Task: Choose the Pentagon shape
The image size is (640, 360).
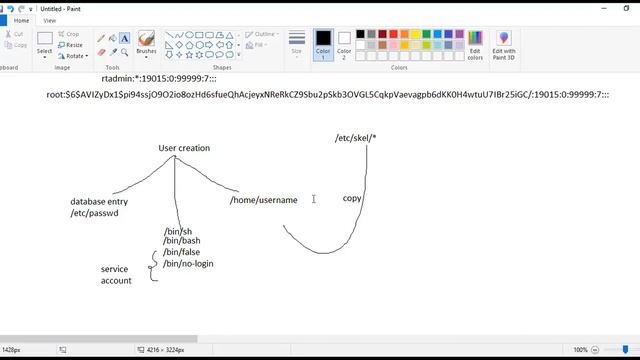Action: tap(189, 45)
